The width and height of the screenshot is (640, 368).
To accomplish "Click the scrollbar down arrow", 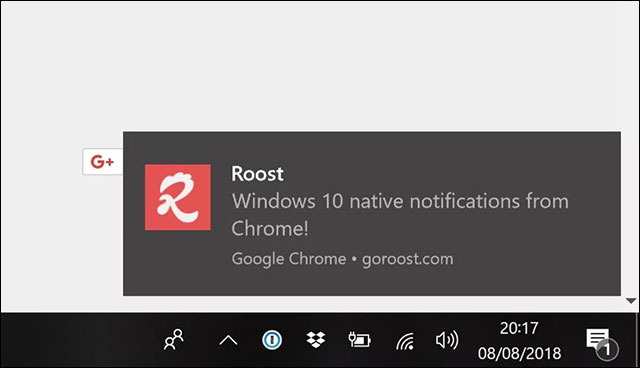I will tap(631, 301).
